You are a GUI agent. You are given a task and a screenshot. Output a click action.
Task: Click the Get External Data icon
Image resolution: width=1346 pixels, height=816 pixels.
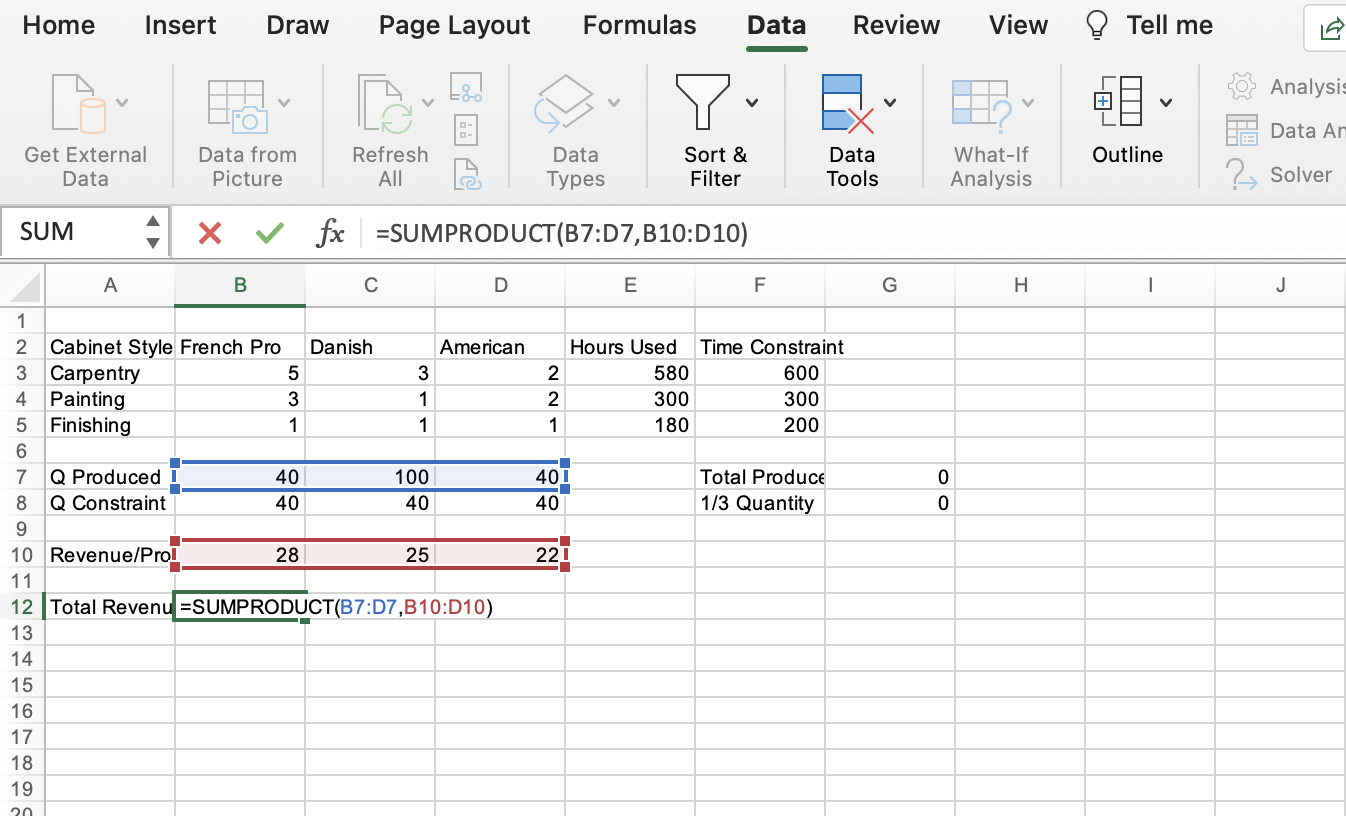click(x=78, y=104)
